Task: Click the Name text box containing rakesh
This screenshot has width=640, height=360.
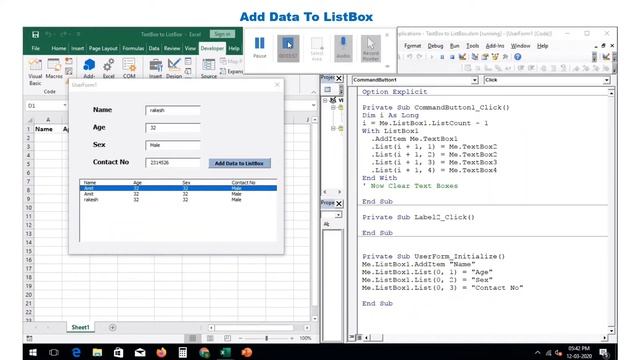Action: point(173,110)
